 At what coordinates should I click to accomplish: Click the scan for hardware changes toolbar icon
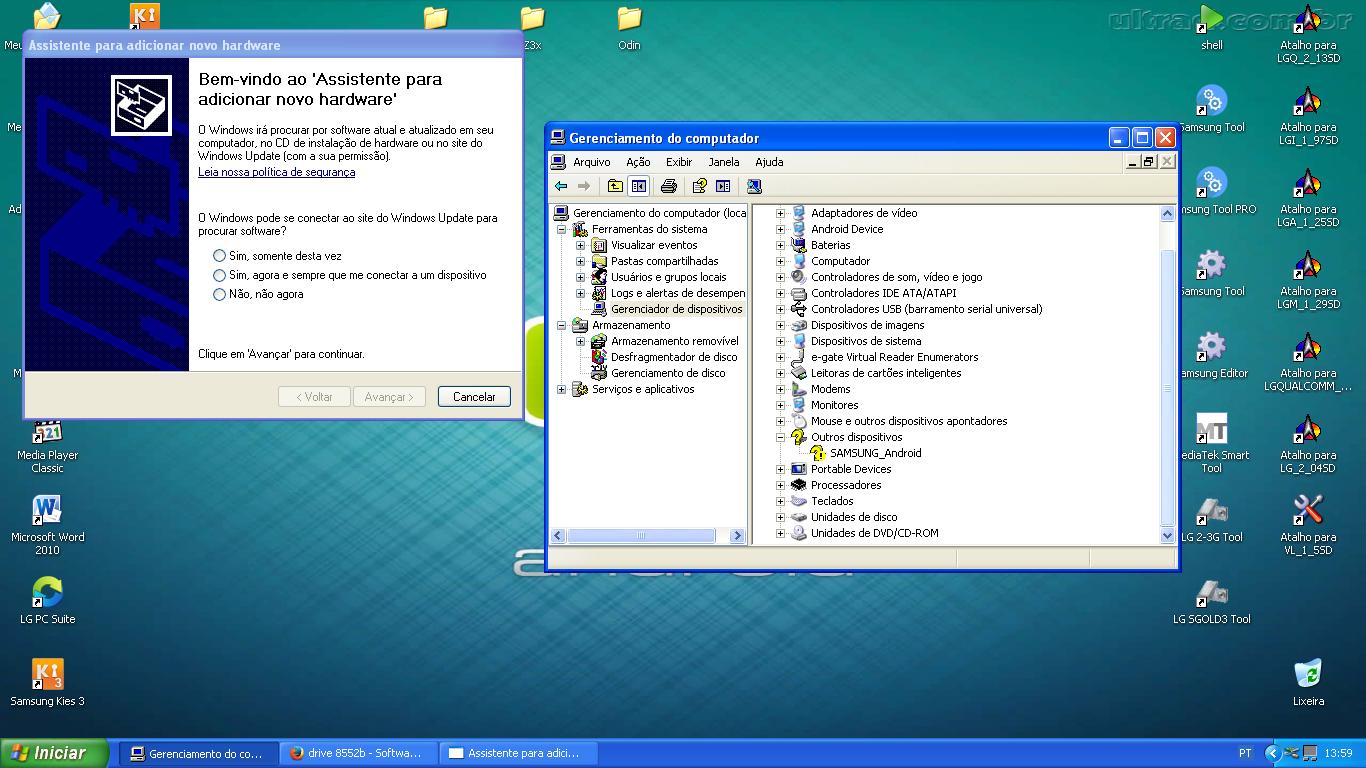(754, 186)
